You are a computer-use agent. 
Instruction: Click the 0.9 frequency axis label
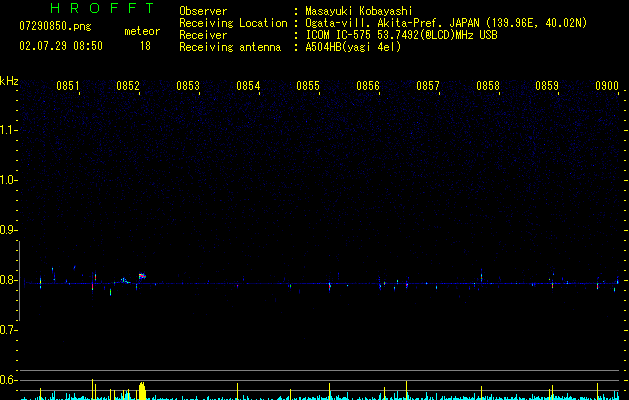point(8,230)
